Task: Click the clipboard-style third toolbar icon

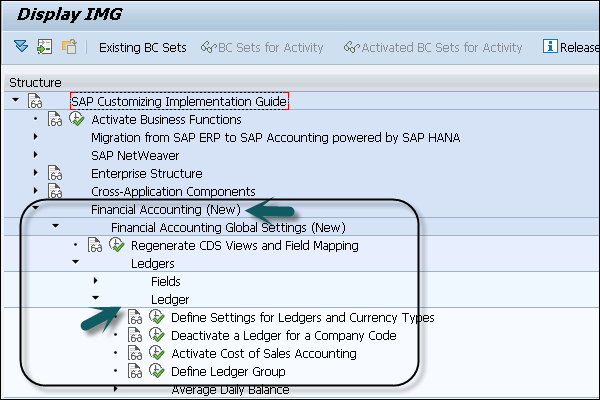Action: coord(68,47)
